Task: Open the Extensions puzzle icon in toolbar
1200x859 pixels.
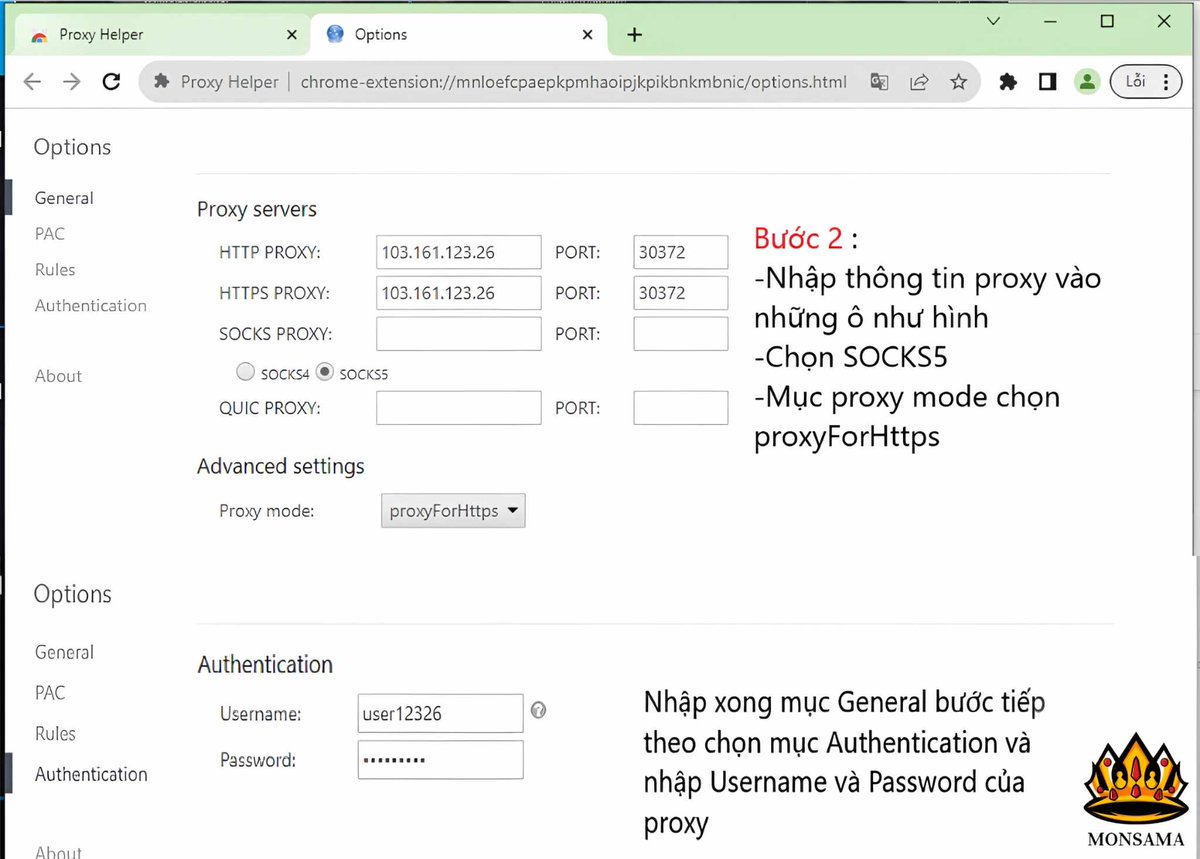Action: coord(1008,82)
